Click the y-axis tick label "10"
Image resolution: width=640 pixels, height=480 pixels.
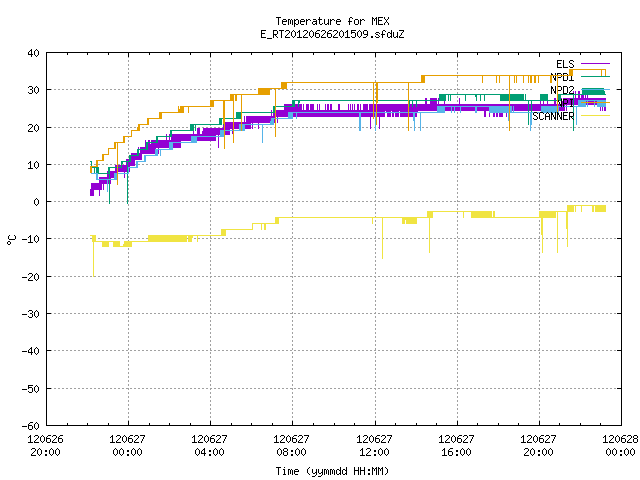pos(33,165)
